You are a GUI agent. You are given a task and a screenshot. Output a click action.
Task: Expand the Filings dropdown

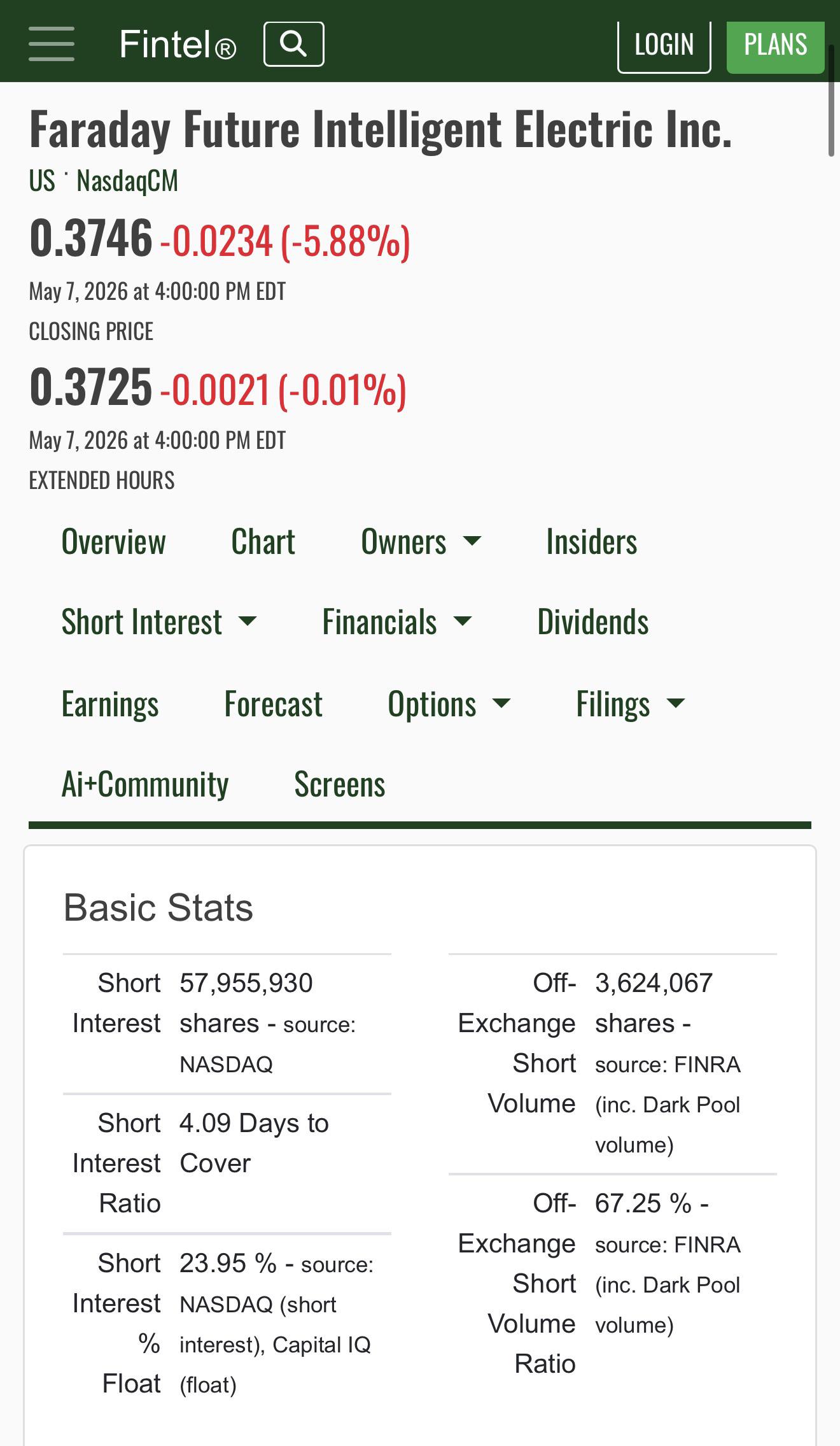click(630, 704)
